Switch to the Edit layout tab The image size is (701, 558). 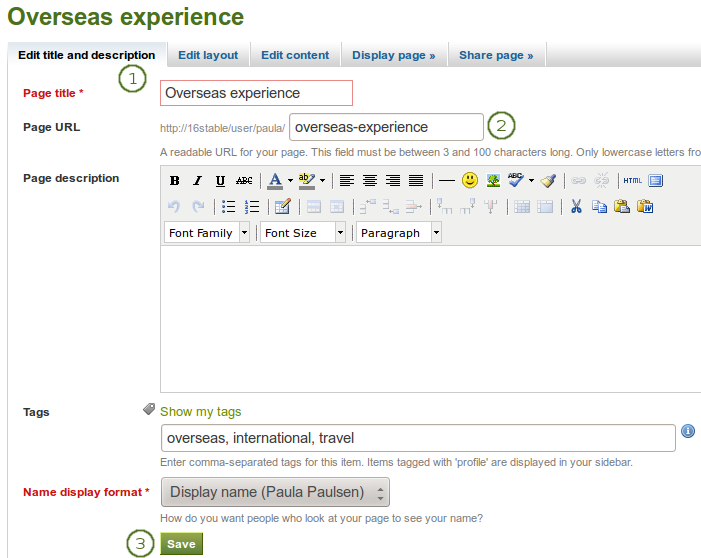tap(207, 55)
